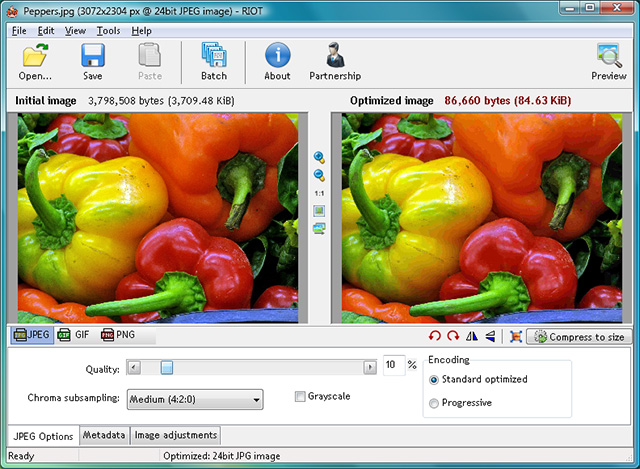Click the Quality slider thumb

167,367
